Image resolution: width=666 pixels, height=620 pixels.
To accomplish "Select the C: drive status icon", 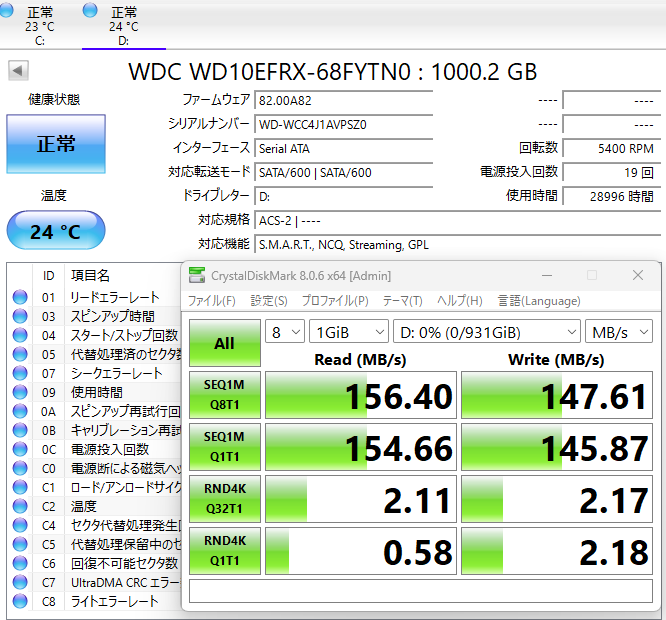I will pos(5,10).
